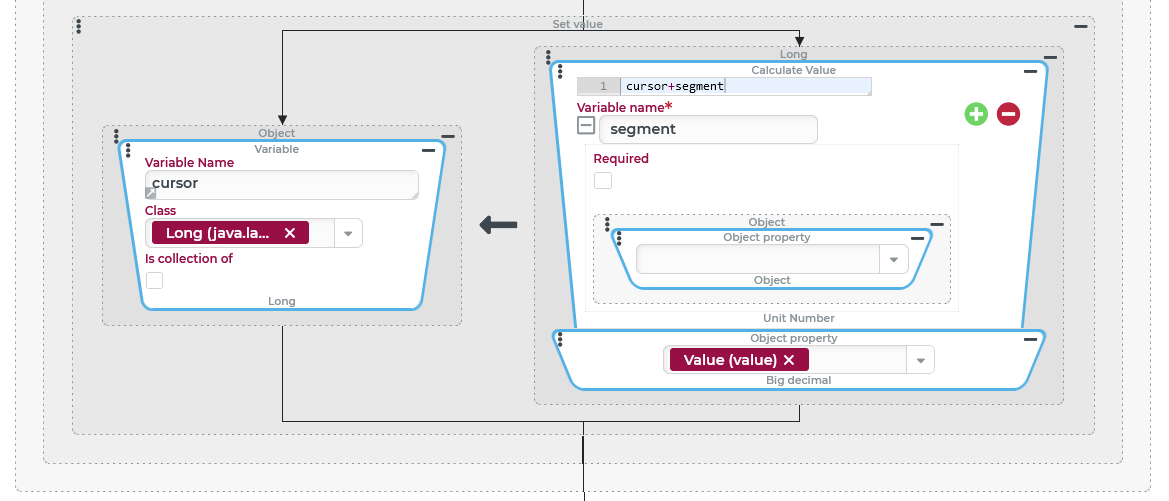Screen dimensions: 1169x501
Task: Click the Long label below Is collection of
Action: (282, 301)
